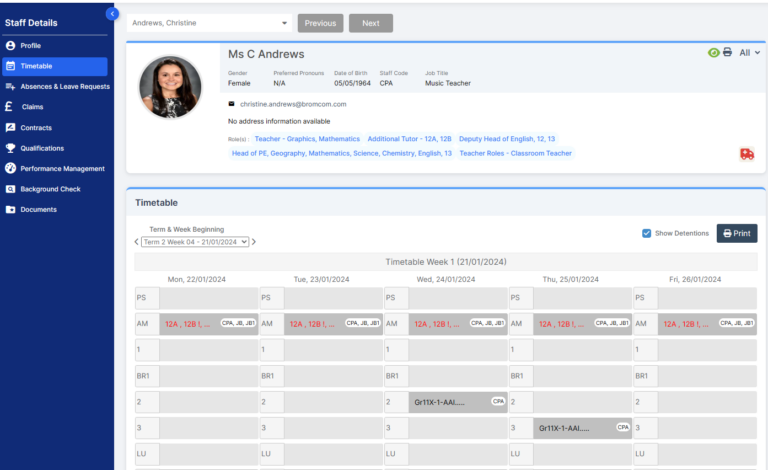Select the Timetable sidebar item
This screenshot has width=768, height=470.
pos(54,66)
